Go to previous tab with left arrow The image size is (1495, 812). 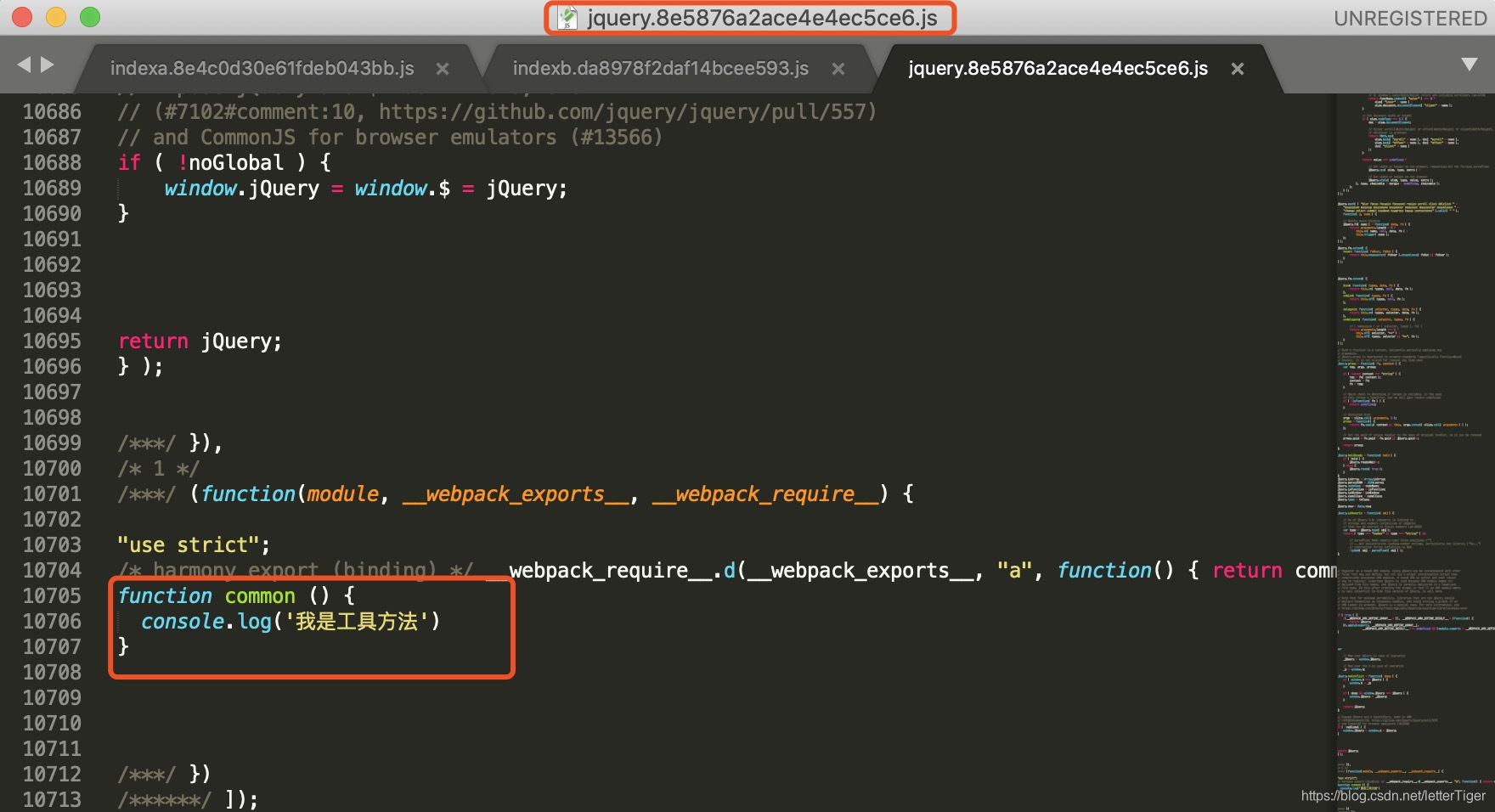point(24,65)
